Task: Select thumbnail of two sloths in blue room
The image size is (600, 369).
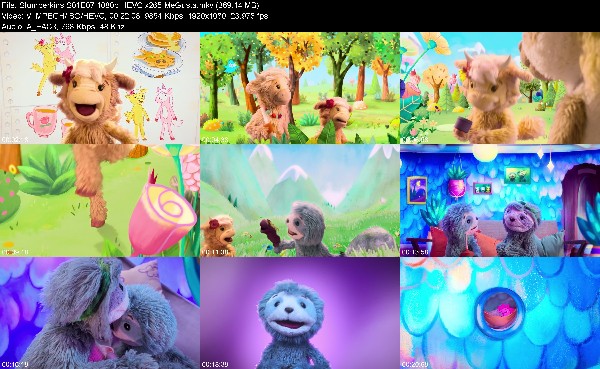Action: click(x=500, y=201)
